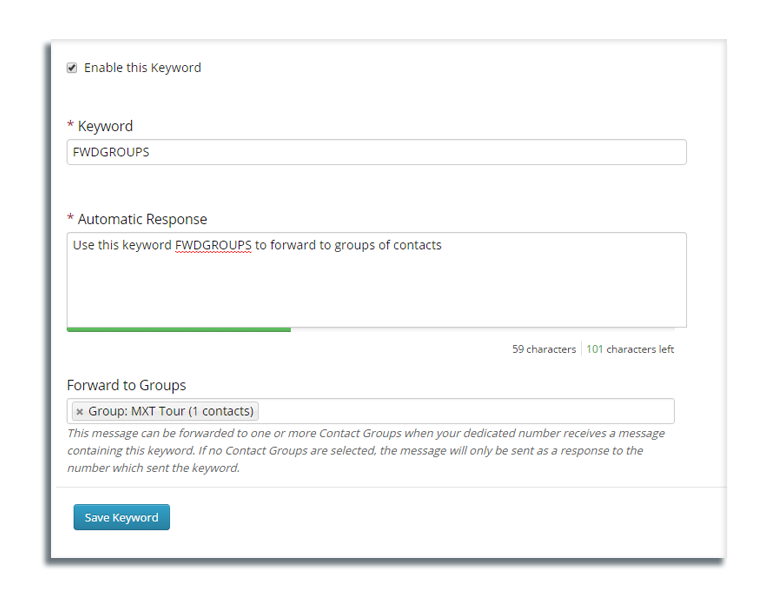Image resolution: width=778 pixels, height=597 pixels.
Task: Click the "Enable this Keyword" label text
Action: pyautogui.click(x=142, y=68)
